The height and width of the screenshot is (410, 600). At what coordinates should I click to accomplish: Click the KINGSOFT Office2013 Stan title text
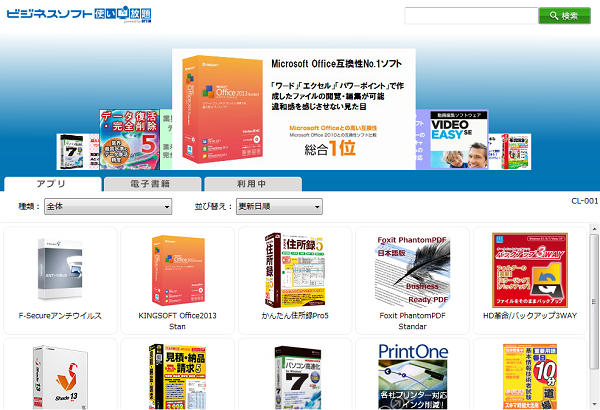pyautogui.click(x=178, y=321)
